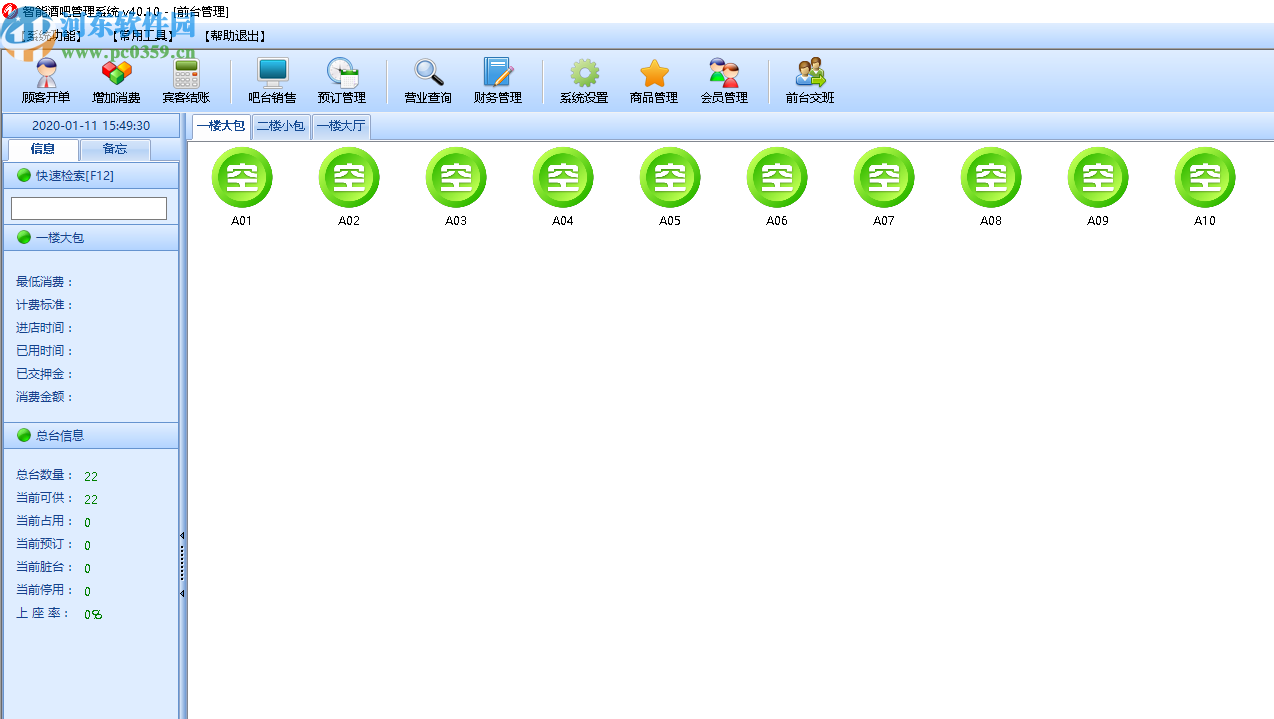Click the date-time display 2020-01-11 15:49:30
The height and width of the screenshot is (719, 1274).
[91, 125]
